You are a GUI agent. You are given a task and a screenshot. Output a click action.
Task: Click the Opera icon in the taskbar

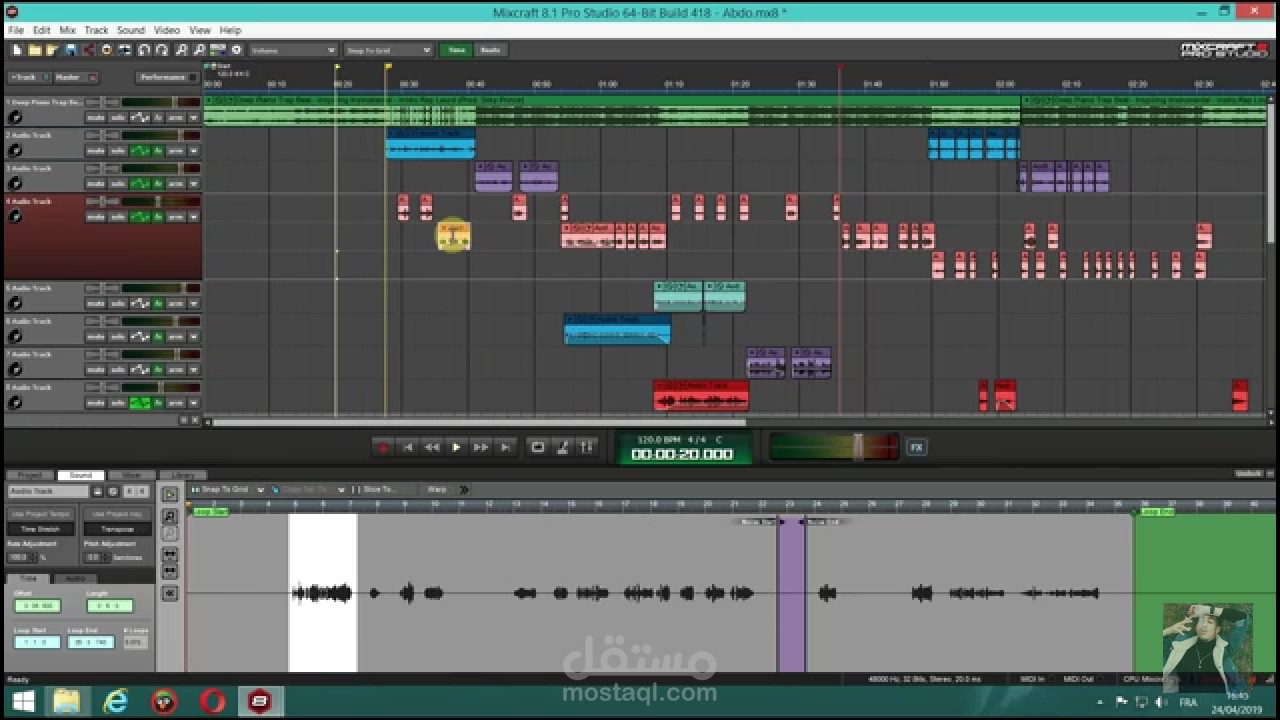tap(212, 702)
